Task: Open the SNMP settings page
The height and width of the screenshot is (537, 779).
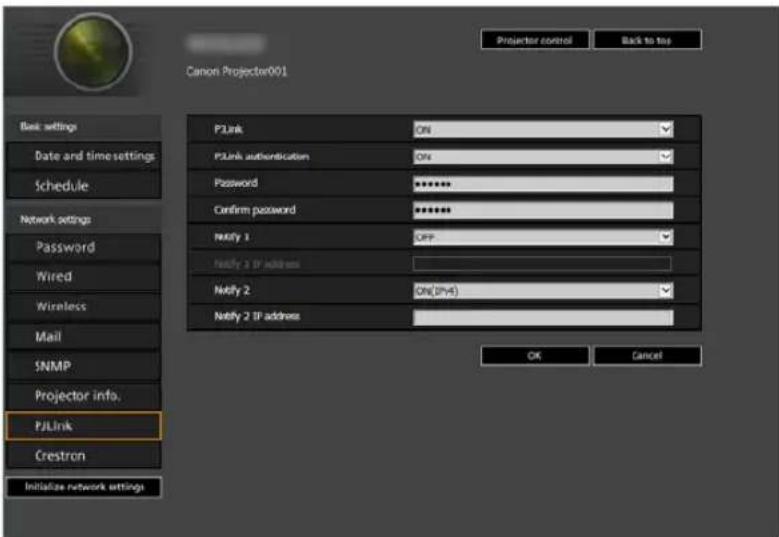Action: click(x=84, y=367)
